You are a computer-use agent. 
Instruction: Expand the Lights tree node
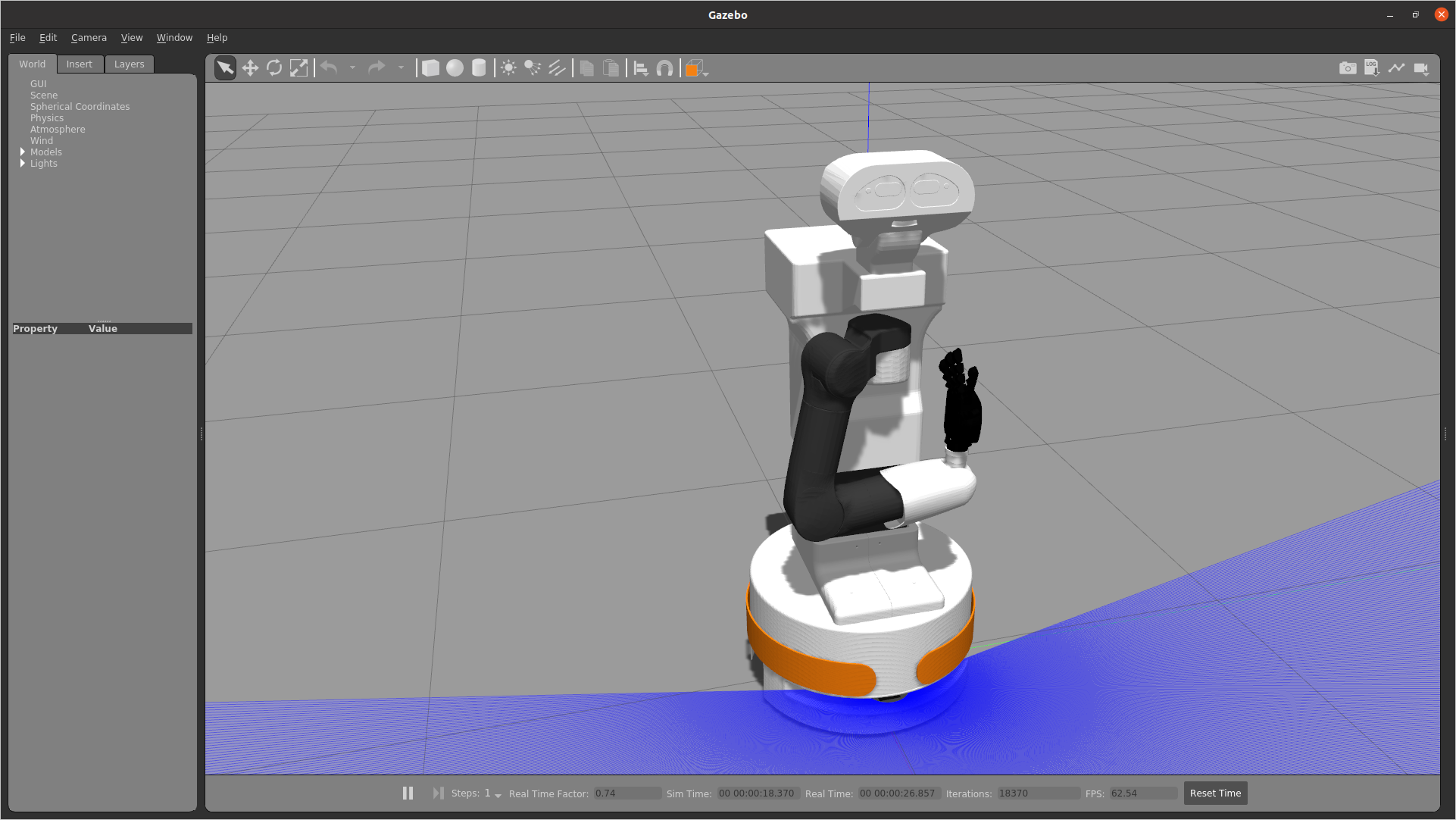tap(23, 163)
